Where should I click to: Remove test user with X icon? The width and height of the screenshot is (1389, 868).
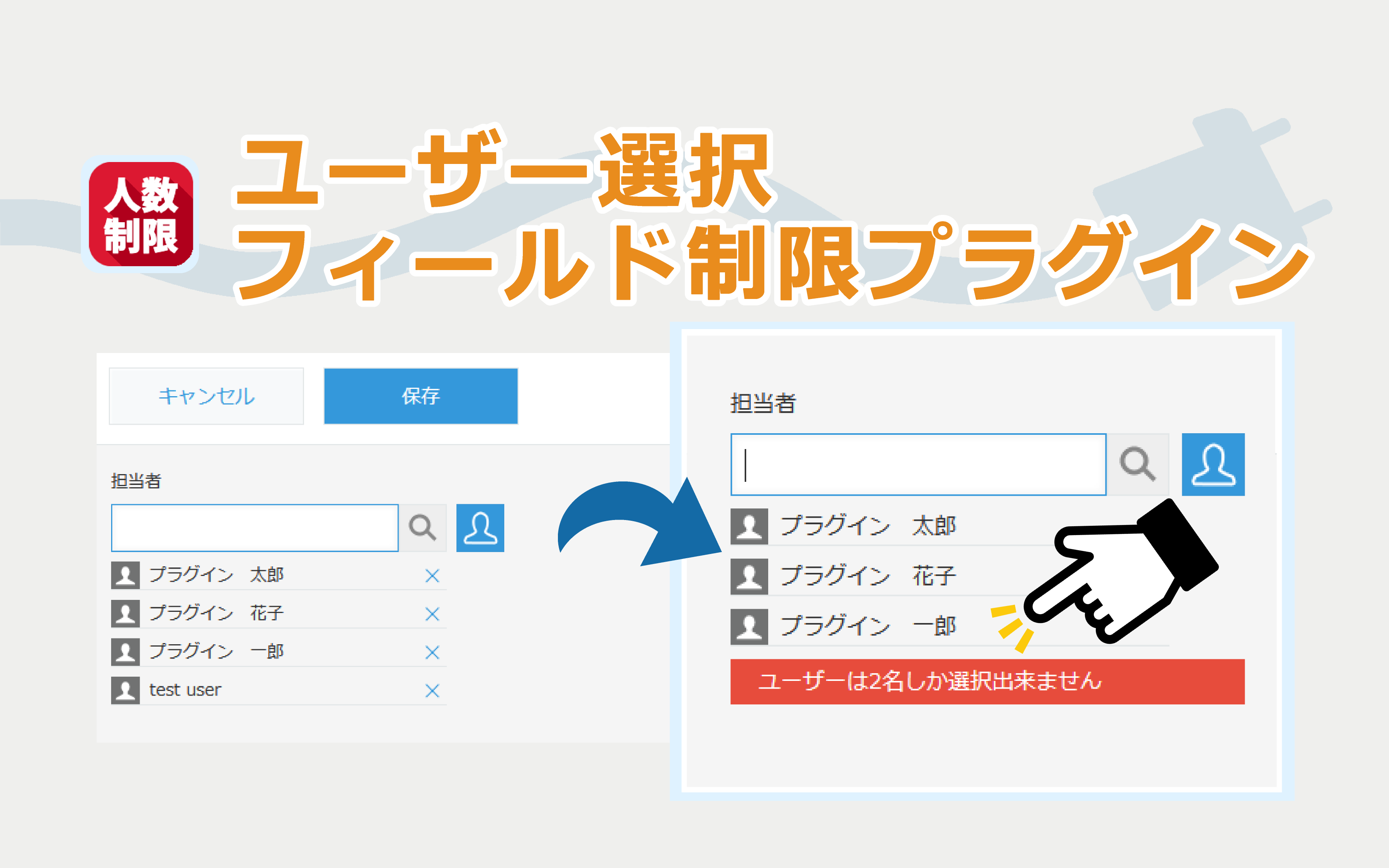pos(432,691)
